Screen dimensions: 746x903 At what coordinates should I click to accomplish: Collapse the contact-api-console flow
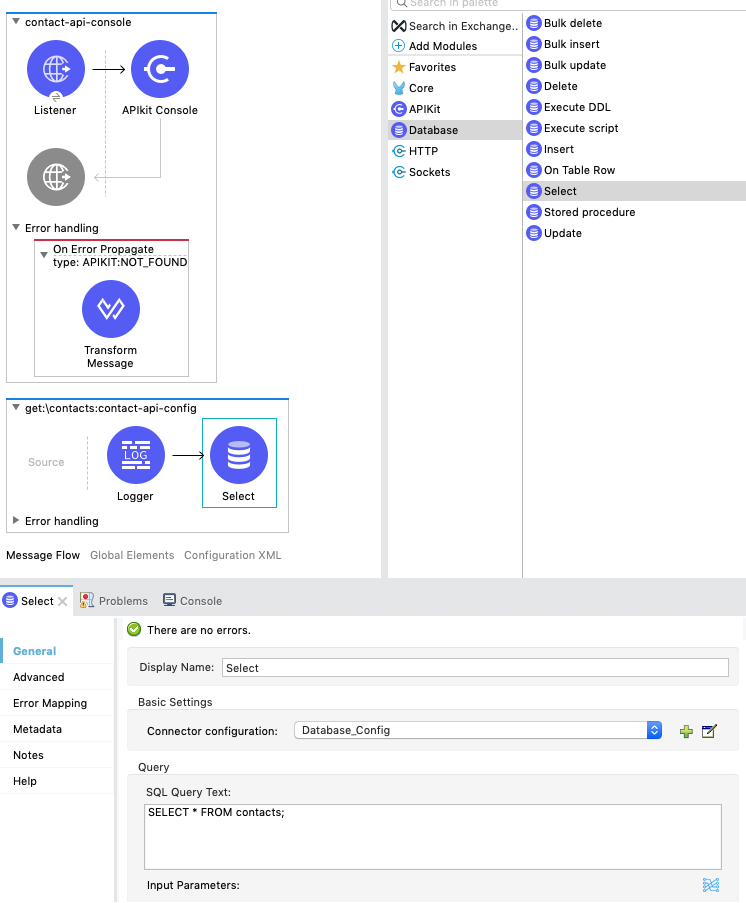click(x=16, y=22)
